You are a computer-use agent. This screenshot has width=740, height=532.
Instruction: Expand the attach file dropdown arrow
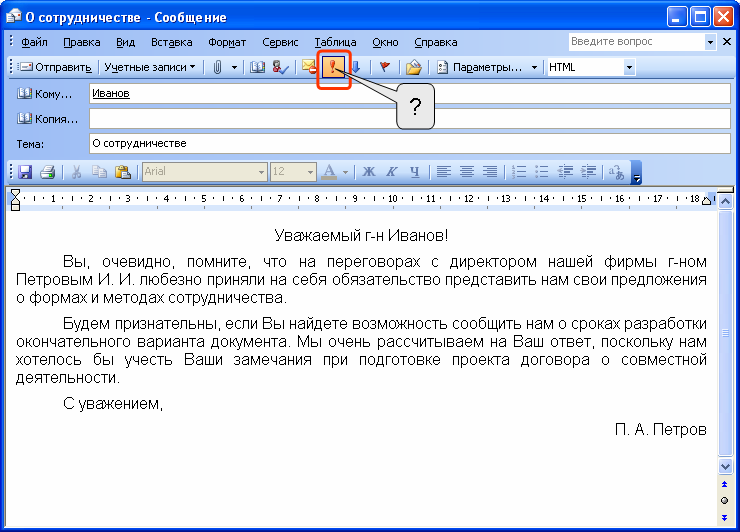coord(234,67)
